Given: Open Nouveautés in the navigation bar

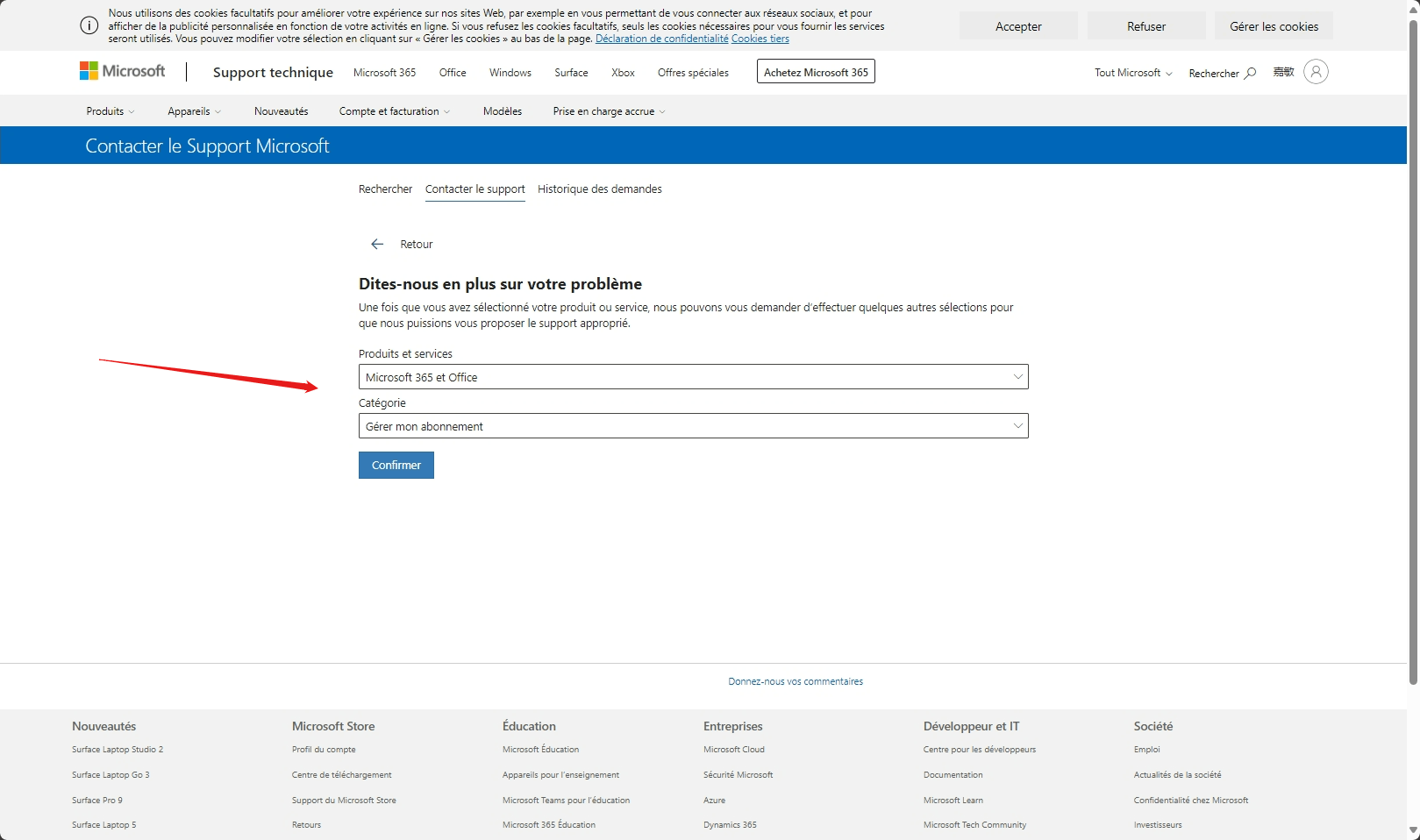Looking at the screenshot, I should [282, 111].
